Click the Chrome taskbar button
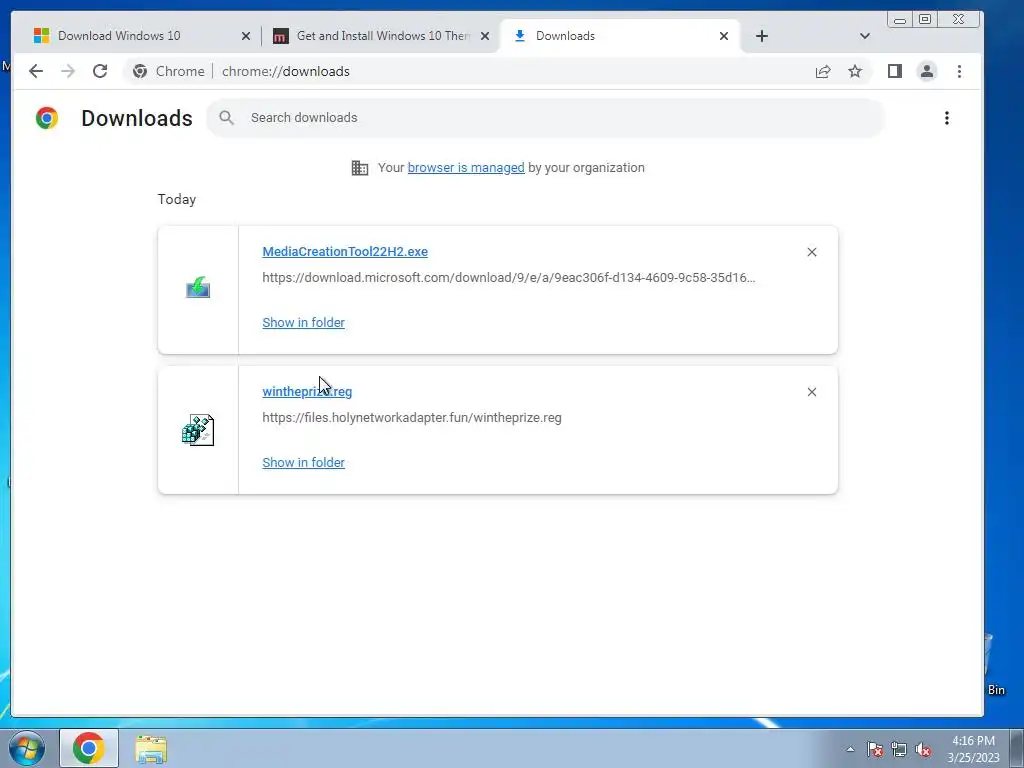 89,748
